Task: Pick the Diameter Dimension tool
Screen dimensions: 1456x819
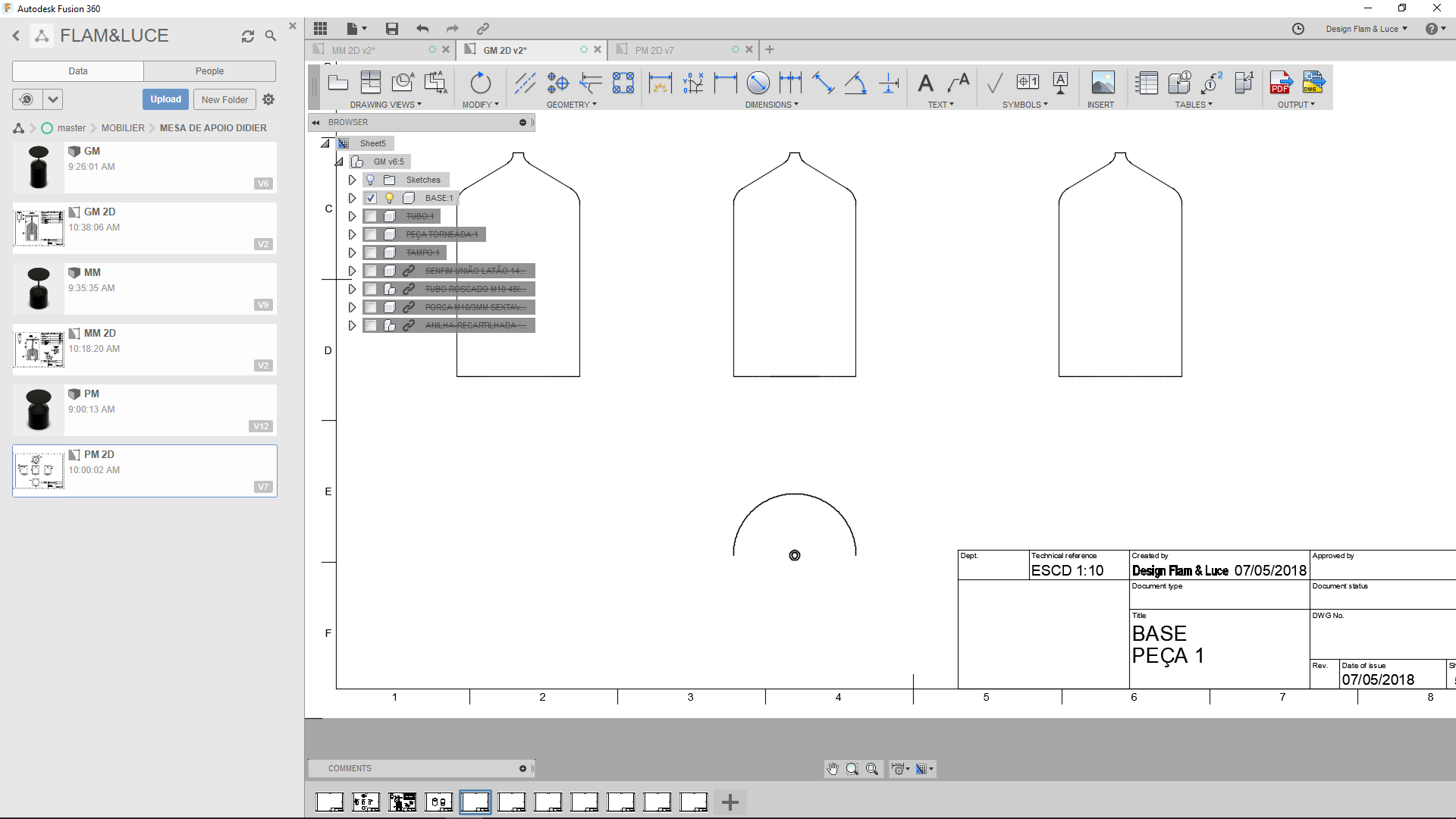Action: [x=758, y=83]
